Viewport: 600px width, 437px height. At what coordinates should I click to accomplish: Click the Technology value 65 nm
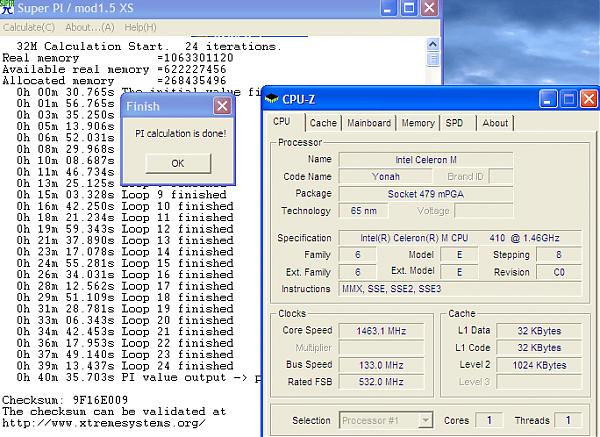tap(364, 211)
